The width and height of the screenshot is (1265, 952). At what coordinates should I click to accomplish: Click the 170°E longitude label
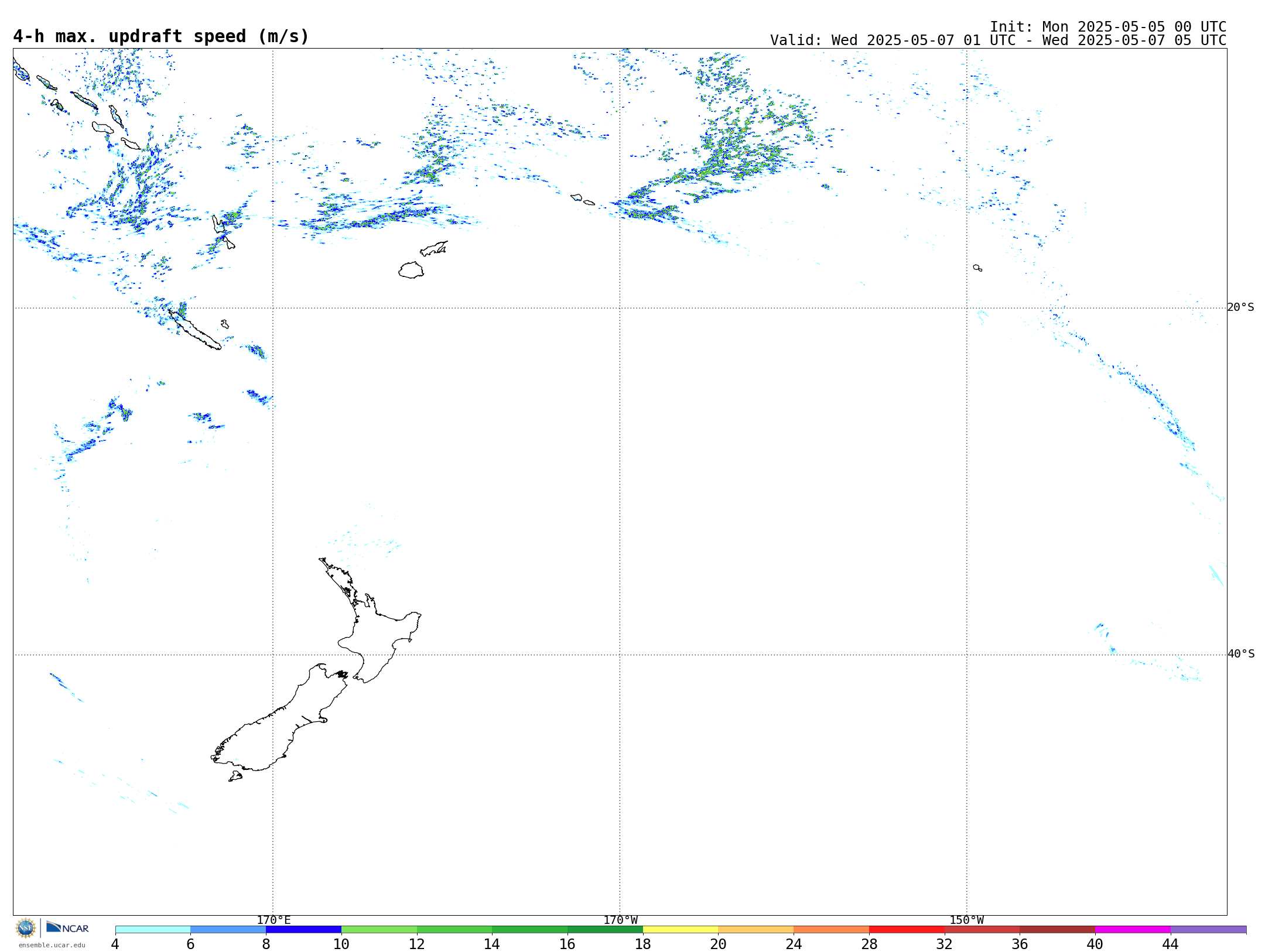click(x=273, y=920)
